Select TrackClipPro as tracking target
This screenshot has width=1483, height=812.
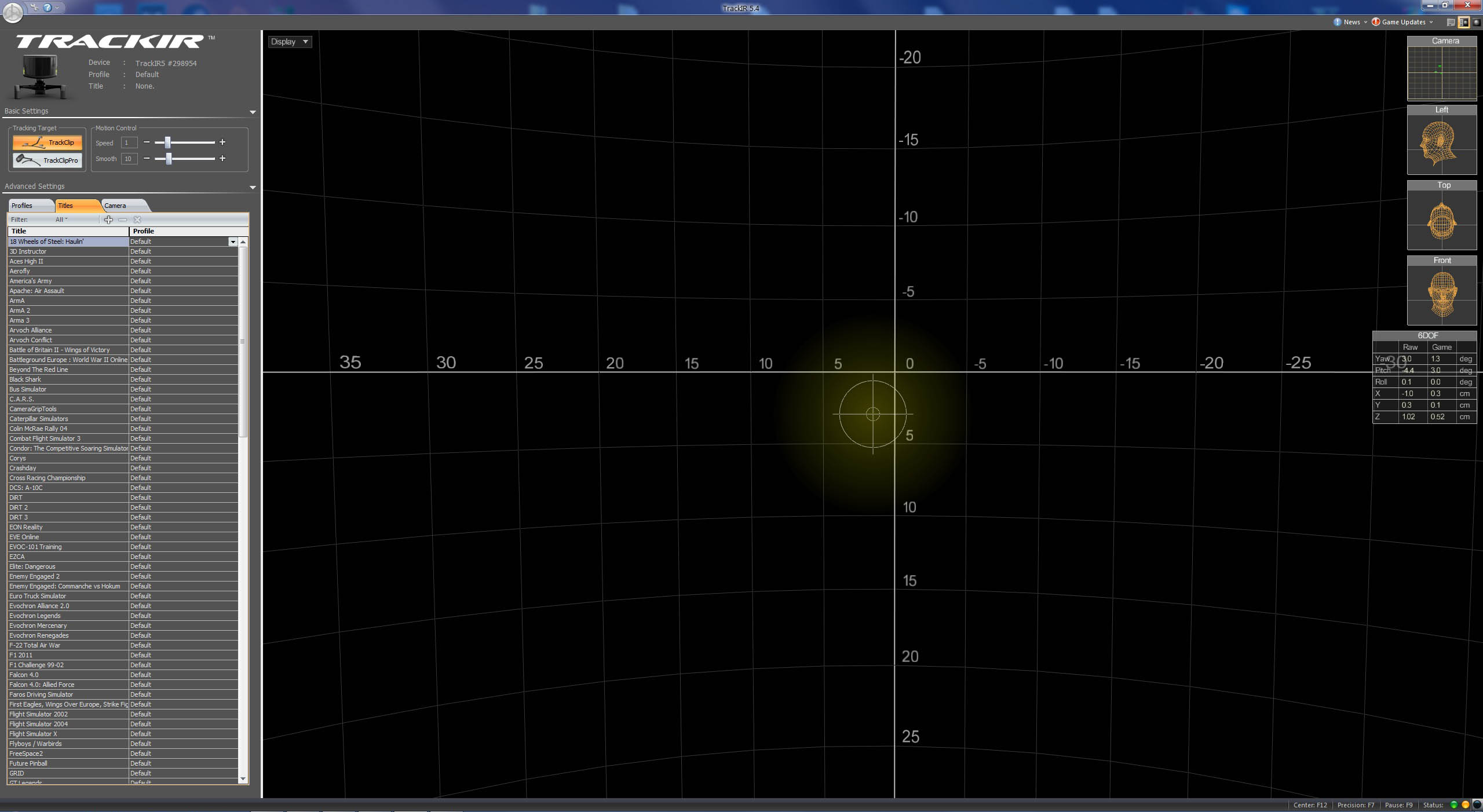pos(48,160)
